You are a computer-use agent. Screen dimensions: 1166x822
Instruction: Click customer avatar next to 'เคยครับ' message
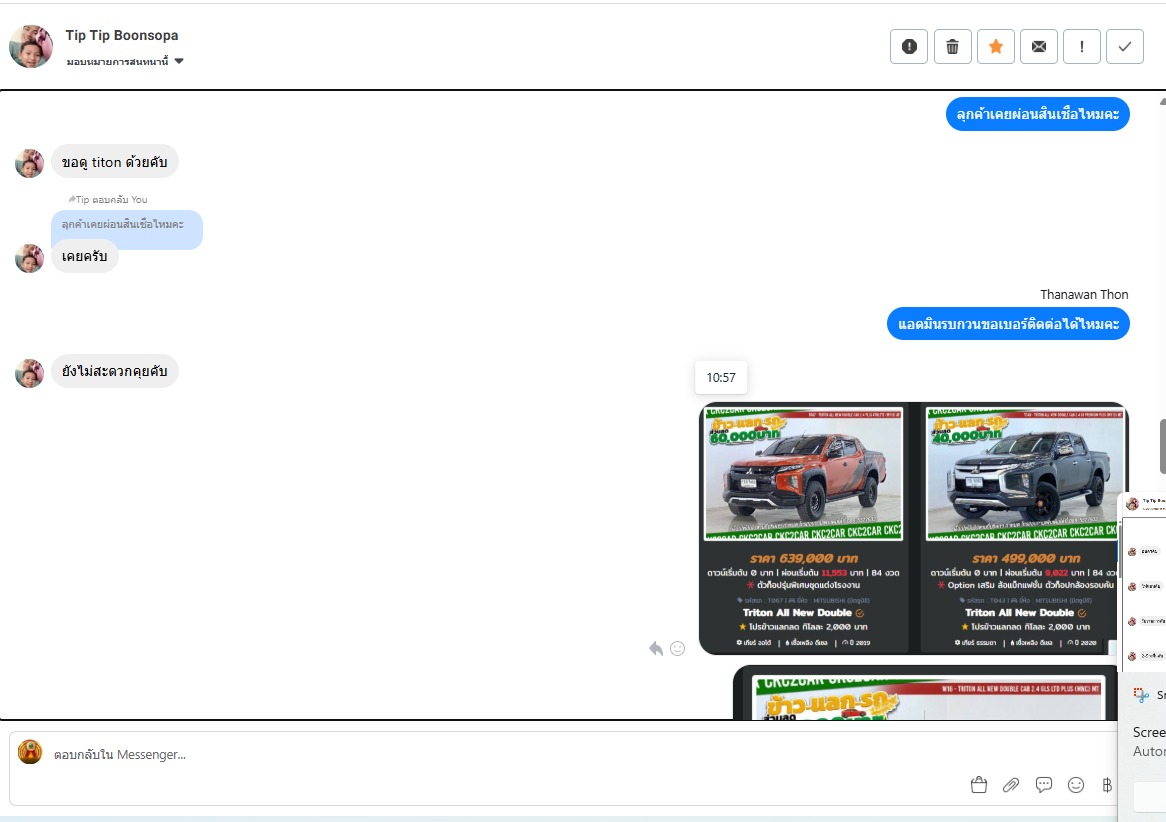point(30,258)
